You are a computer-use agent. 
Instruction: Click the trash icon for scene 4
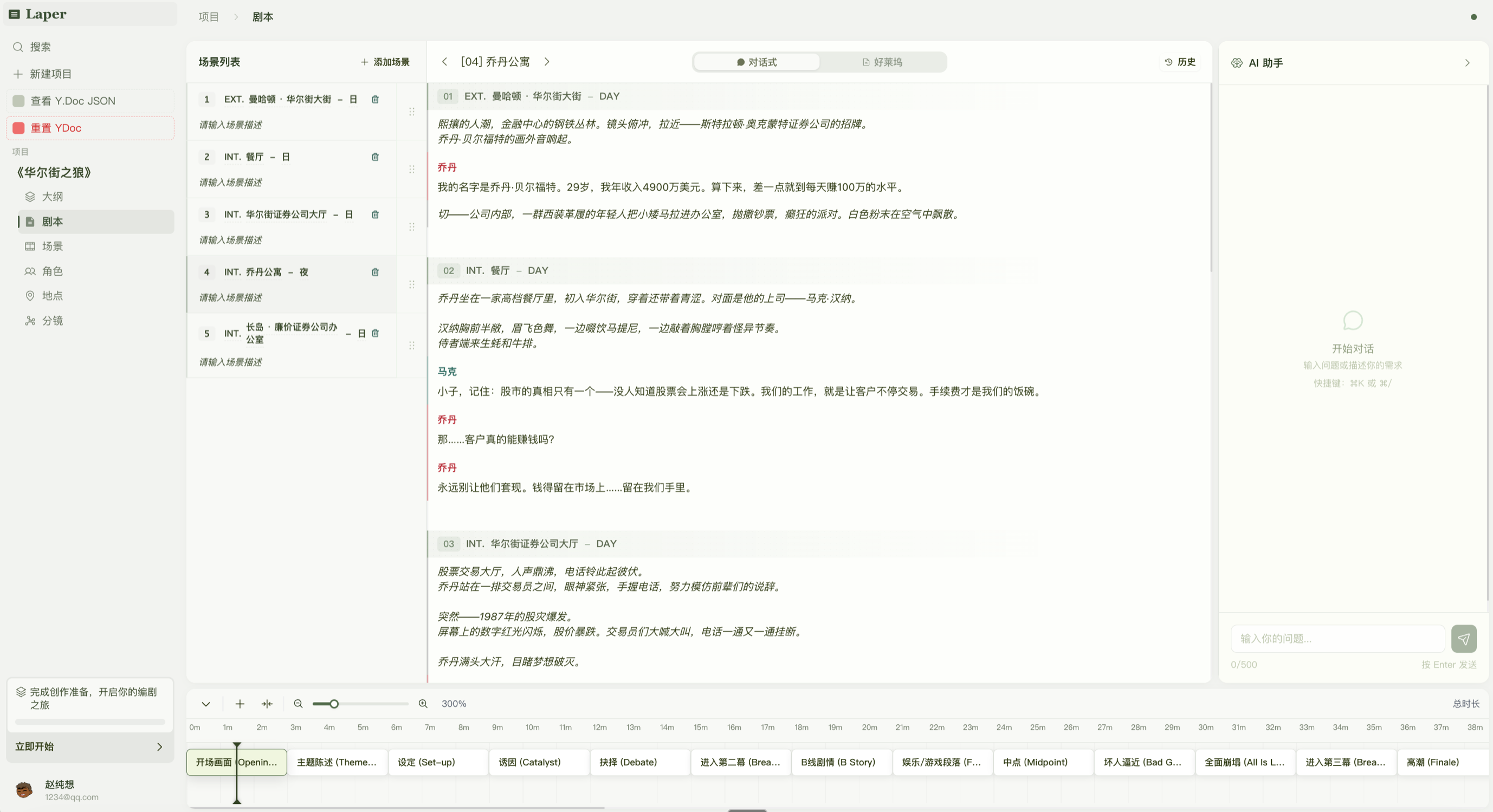(375, 272)
